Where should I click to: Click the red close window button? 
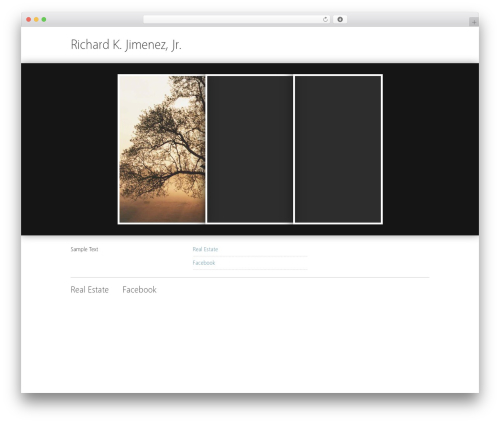point(29,20)
